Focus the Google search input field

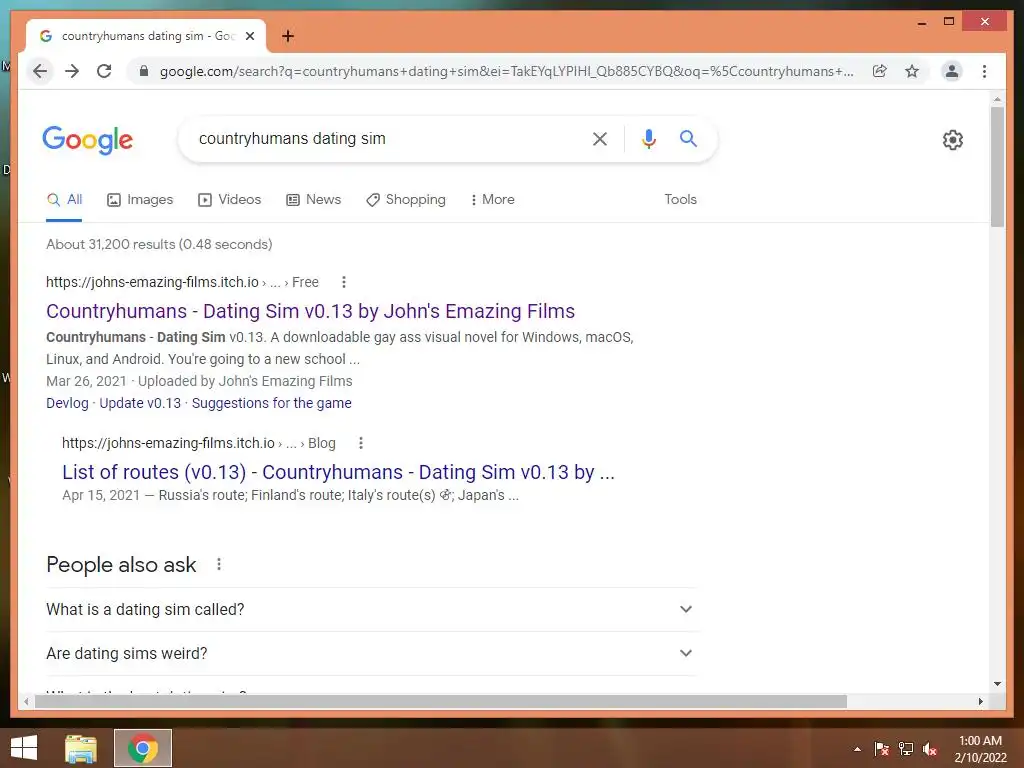click(x=385, y=138)
